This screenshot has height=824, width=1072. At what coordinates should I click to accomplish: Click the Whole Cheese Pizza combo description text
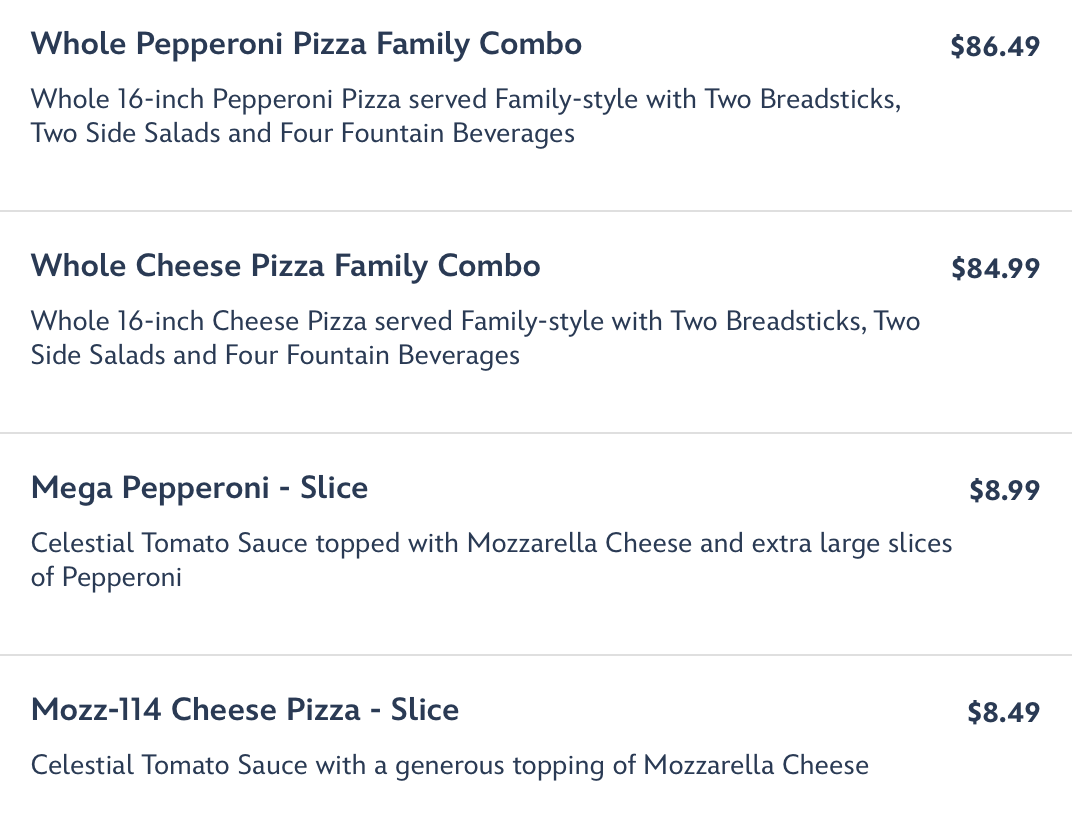pos(475,338)
